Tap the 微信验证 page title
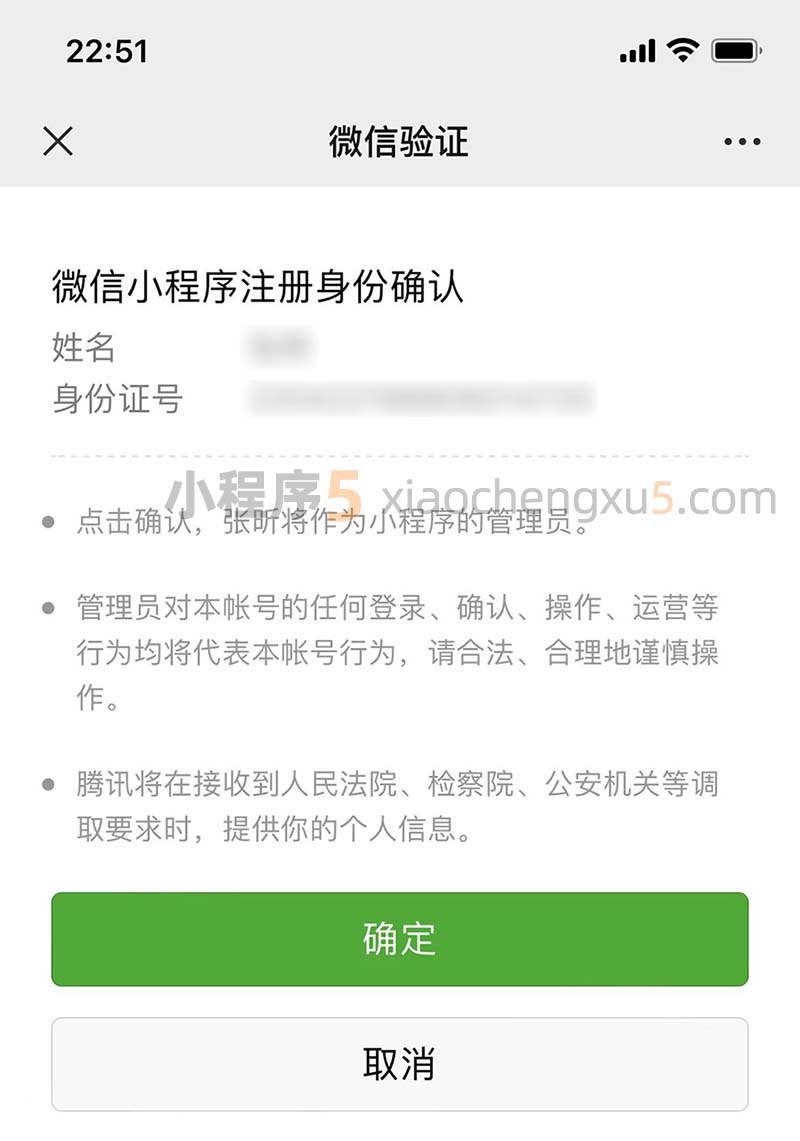The height and width of the screenshot is (1141, 800). (398, 141)
